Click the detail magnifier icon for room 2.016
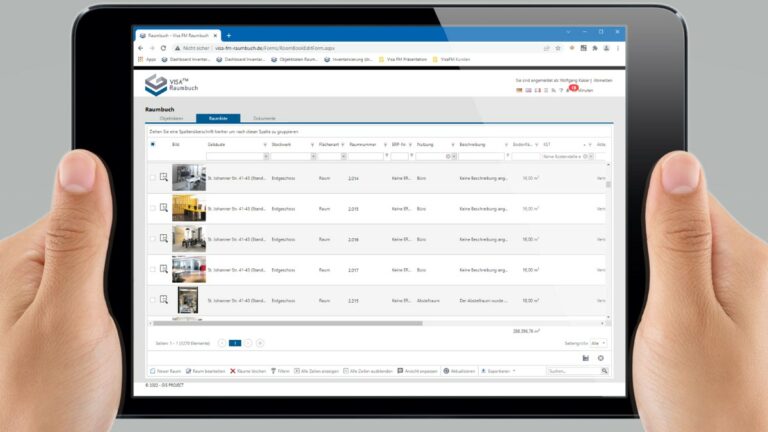Screen dimensions: 768x432 (163, 238)
